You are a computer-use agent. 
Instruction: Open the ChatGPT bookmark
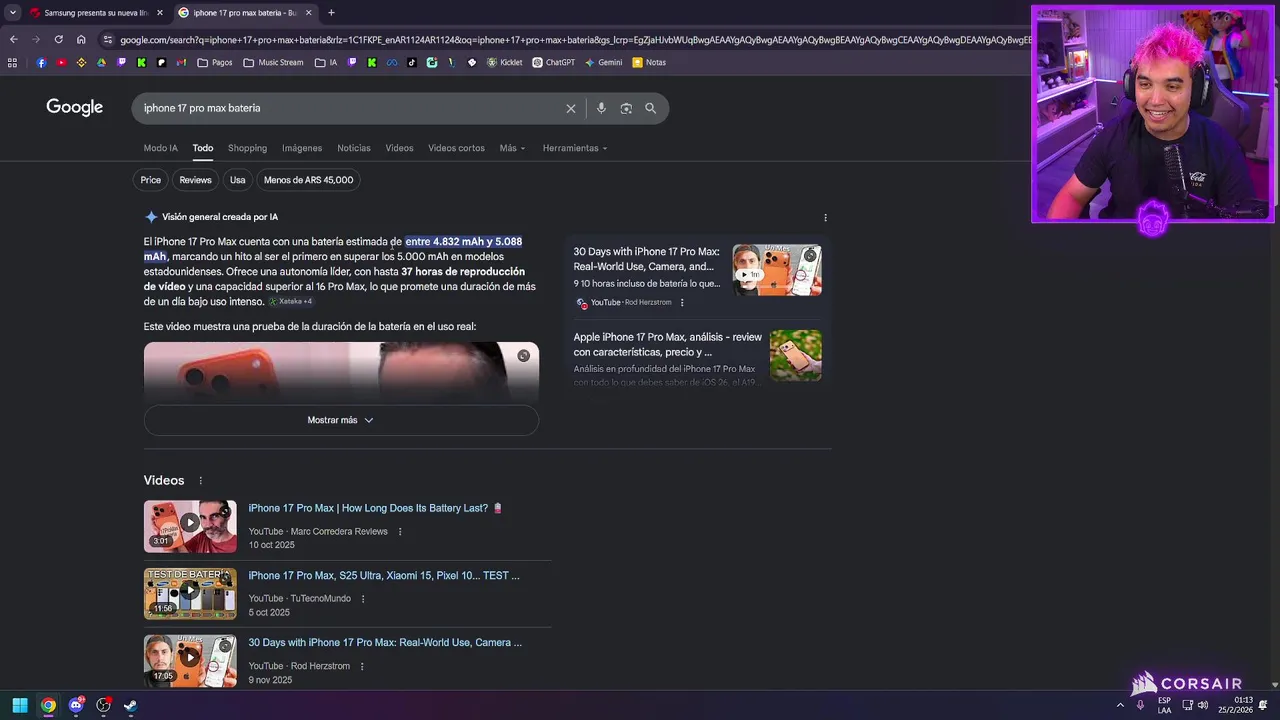(x=554, y=62)
